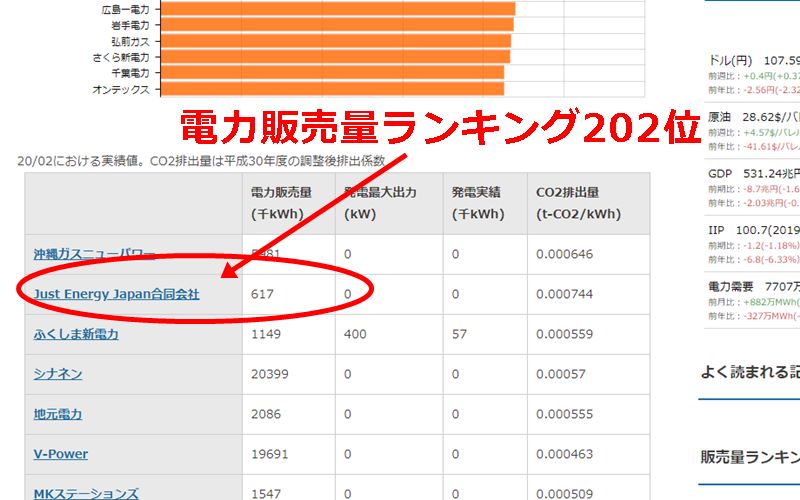The width and height of the screenshot is (800, 500).
Task: Click the よく読まれる記事 sidebar heading
Action: (750, 372)
